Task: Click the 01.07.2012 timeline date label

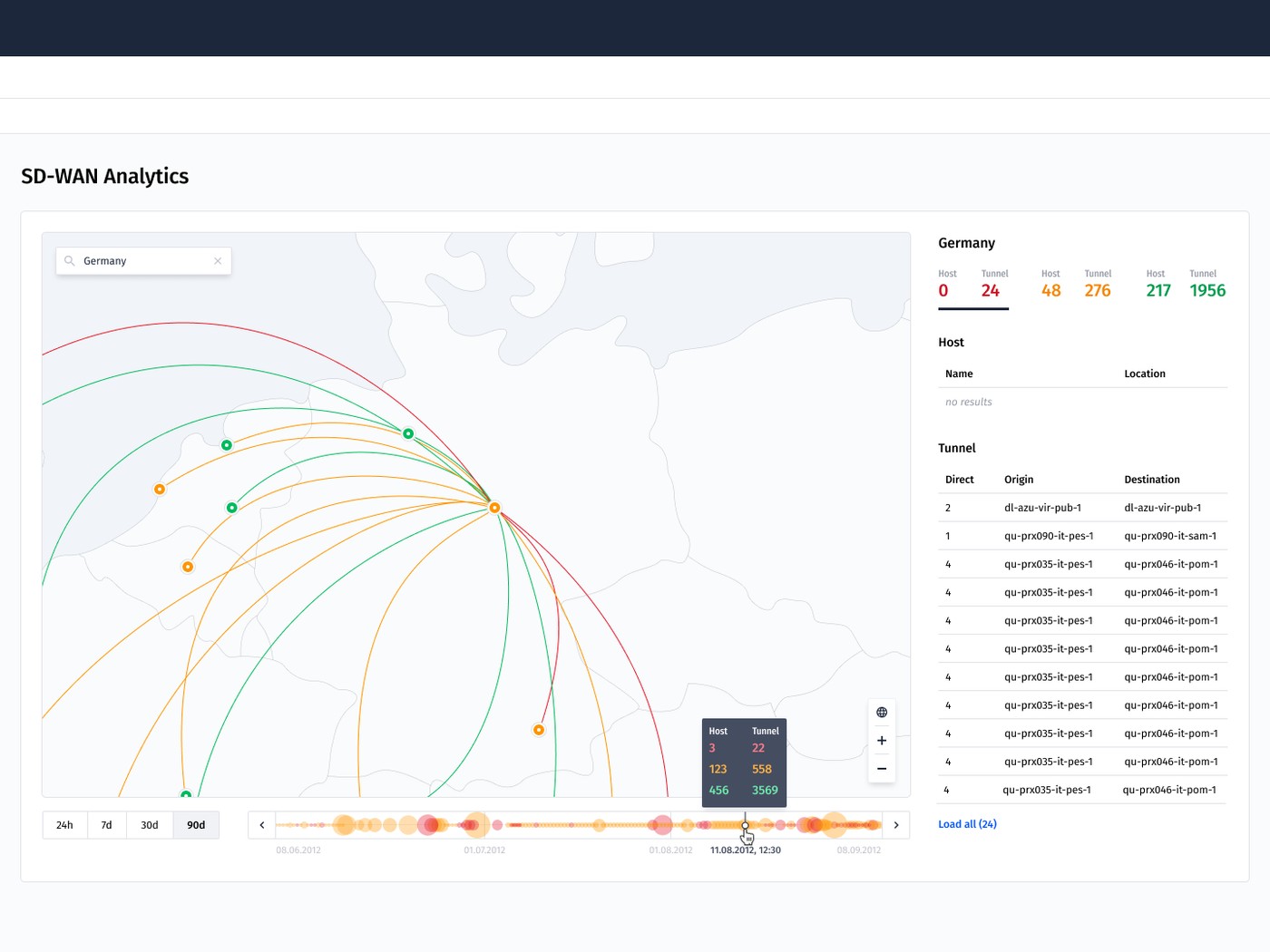Action: [484, 850]
